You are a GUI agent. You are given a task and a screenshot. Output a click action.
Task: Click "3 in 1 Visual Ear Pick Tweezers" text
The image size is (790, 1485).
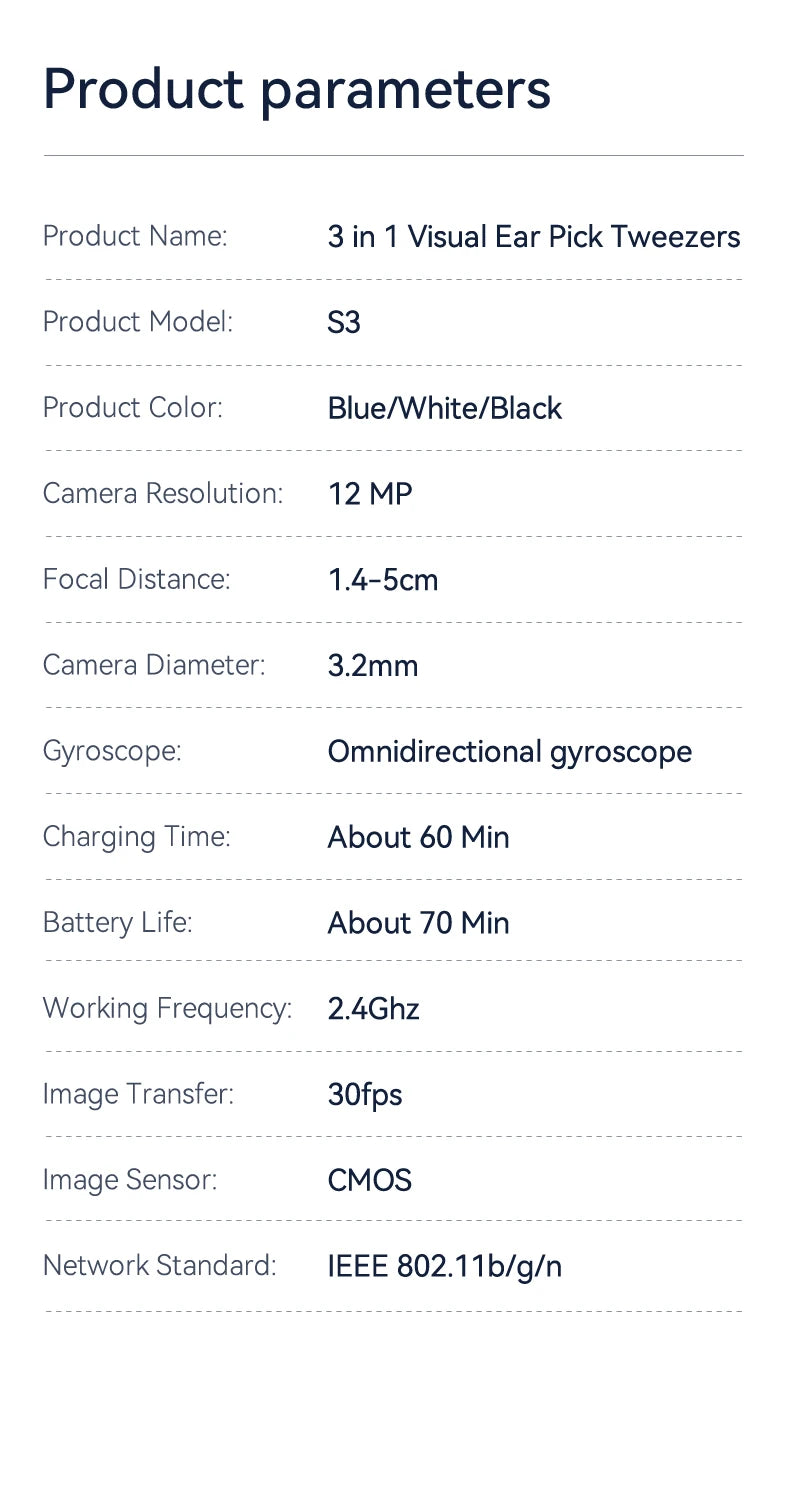[534, 237]
